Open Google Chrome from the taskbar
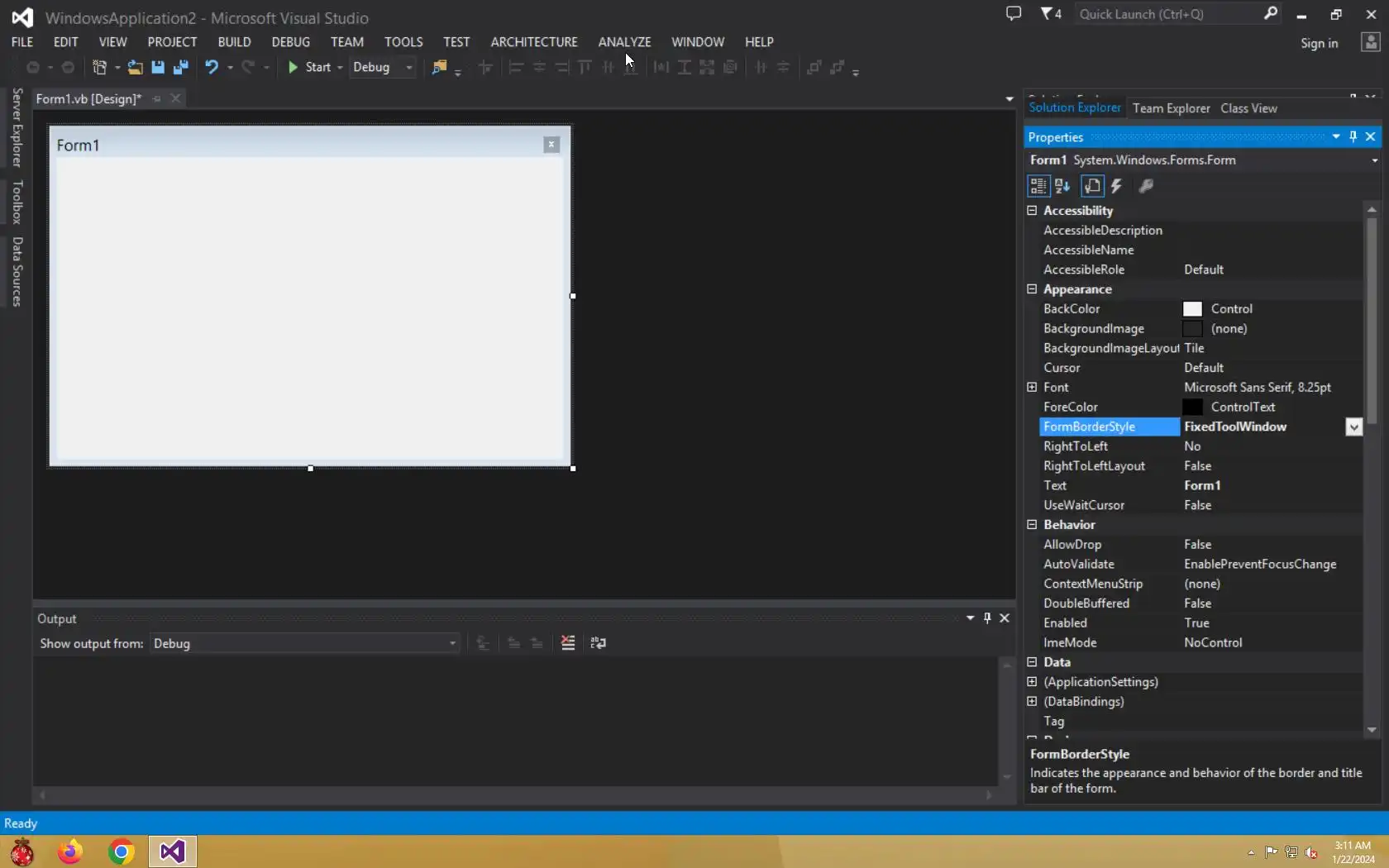 (121, 851)
